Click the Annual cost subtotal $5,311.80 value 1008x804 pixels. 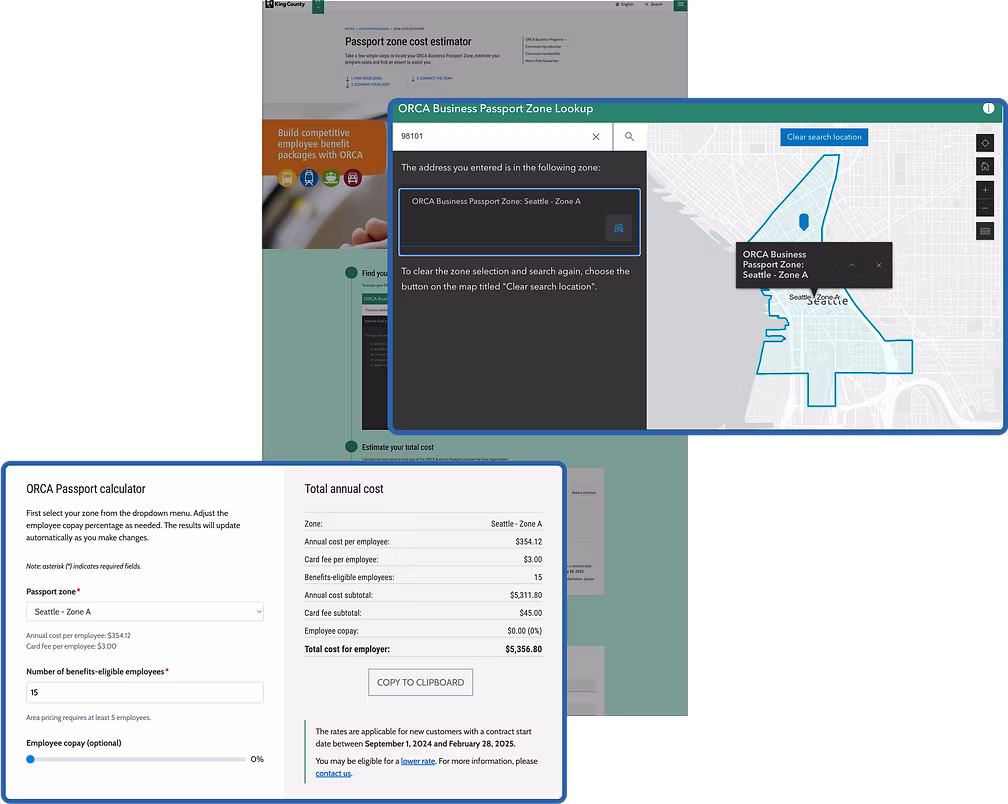coord(526,595)
